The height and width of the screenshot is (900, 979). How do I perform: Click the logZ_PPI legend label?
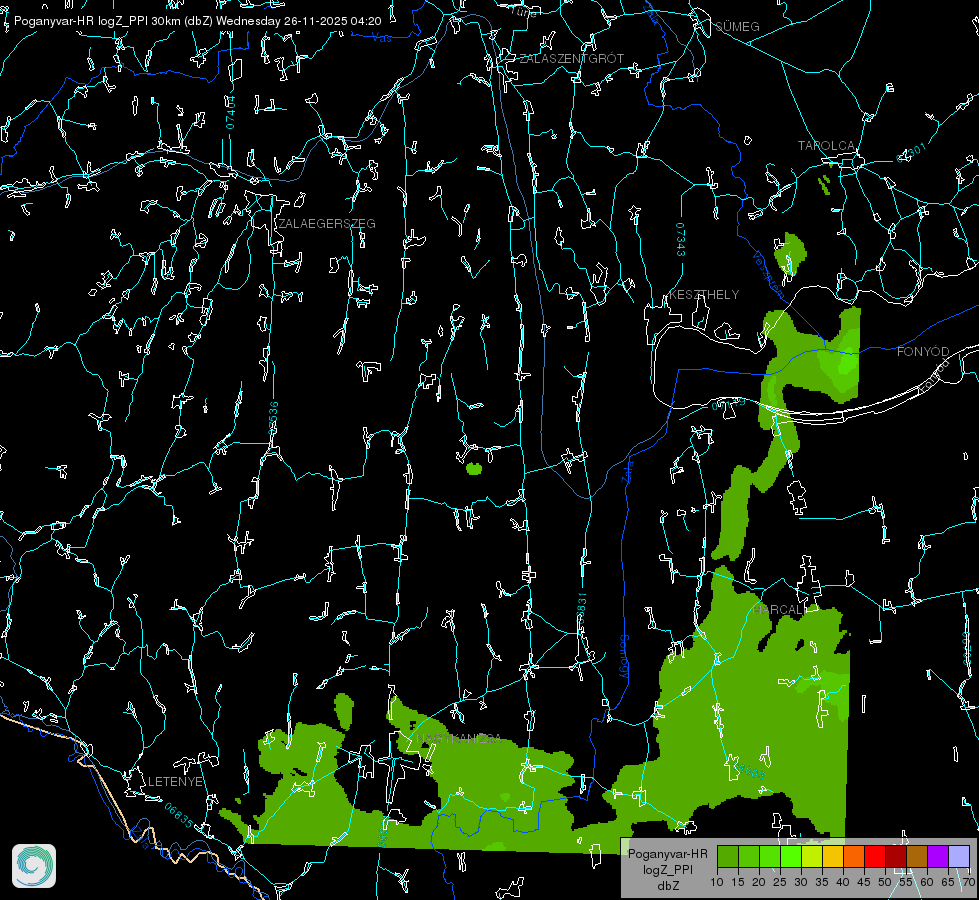667,869
